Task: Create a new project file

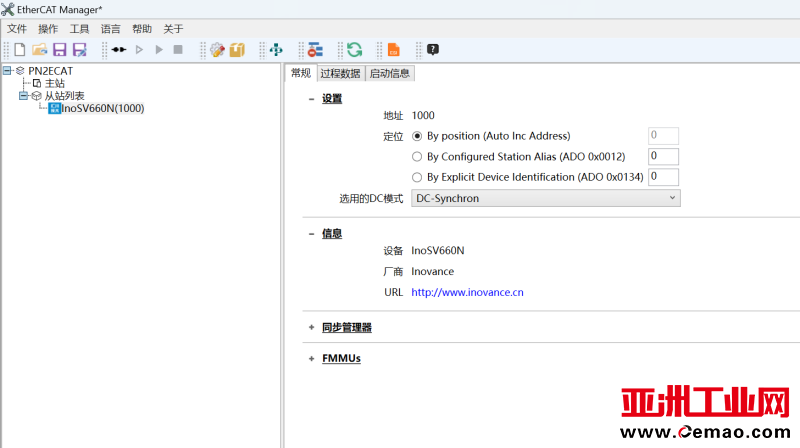Action: 20,49
